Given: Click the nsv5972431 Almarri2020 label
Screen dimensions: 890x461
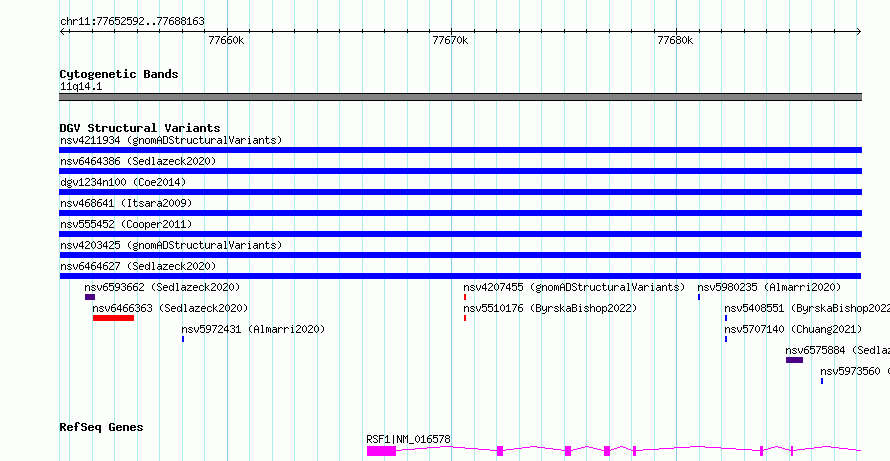Looking at the screenshot, I should tap(253, 329).
